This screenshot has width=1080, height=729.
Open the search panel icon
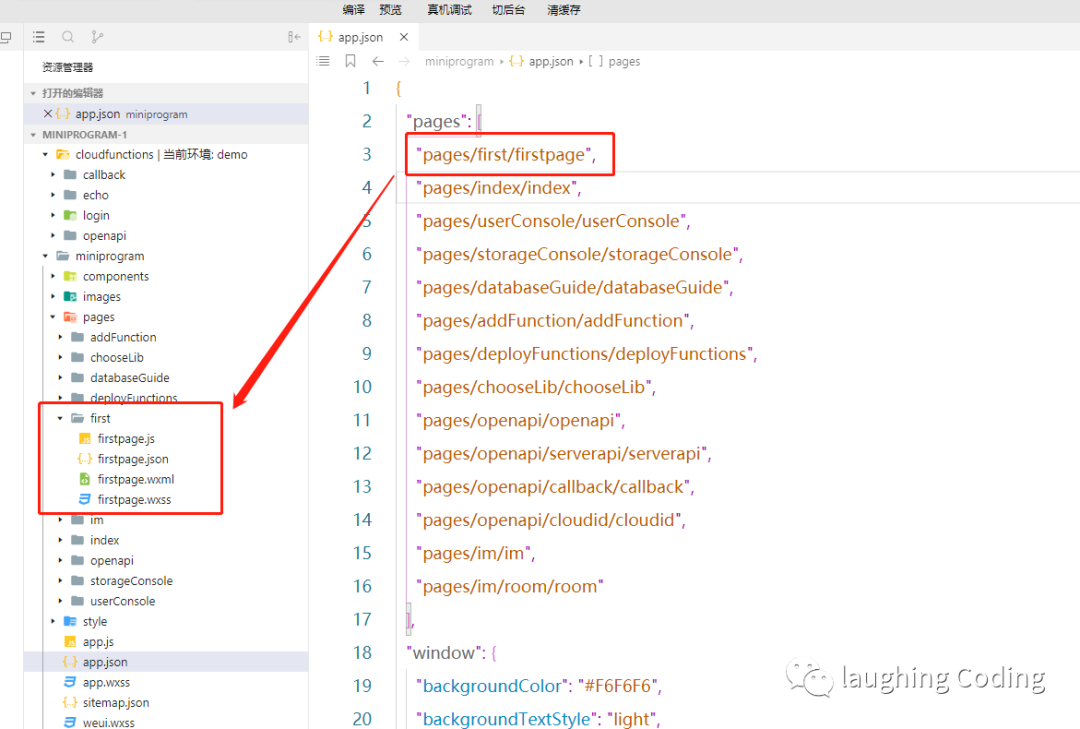pos(68,37)
